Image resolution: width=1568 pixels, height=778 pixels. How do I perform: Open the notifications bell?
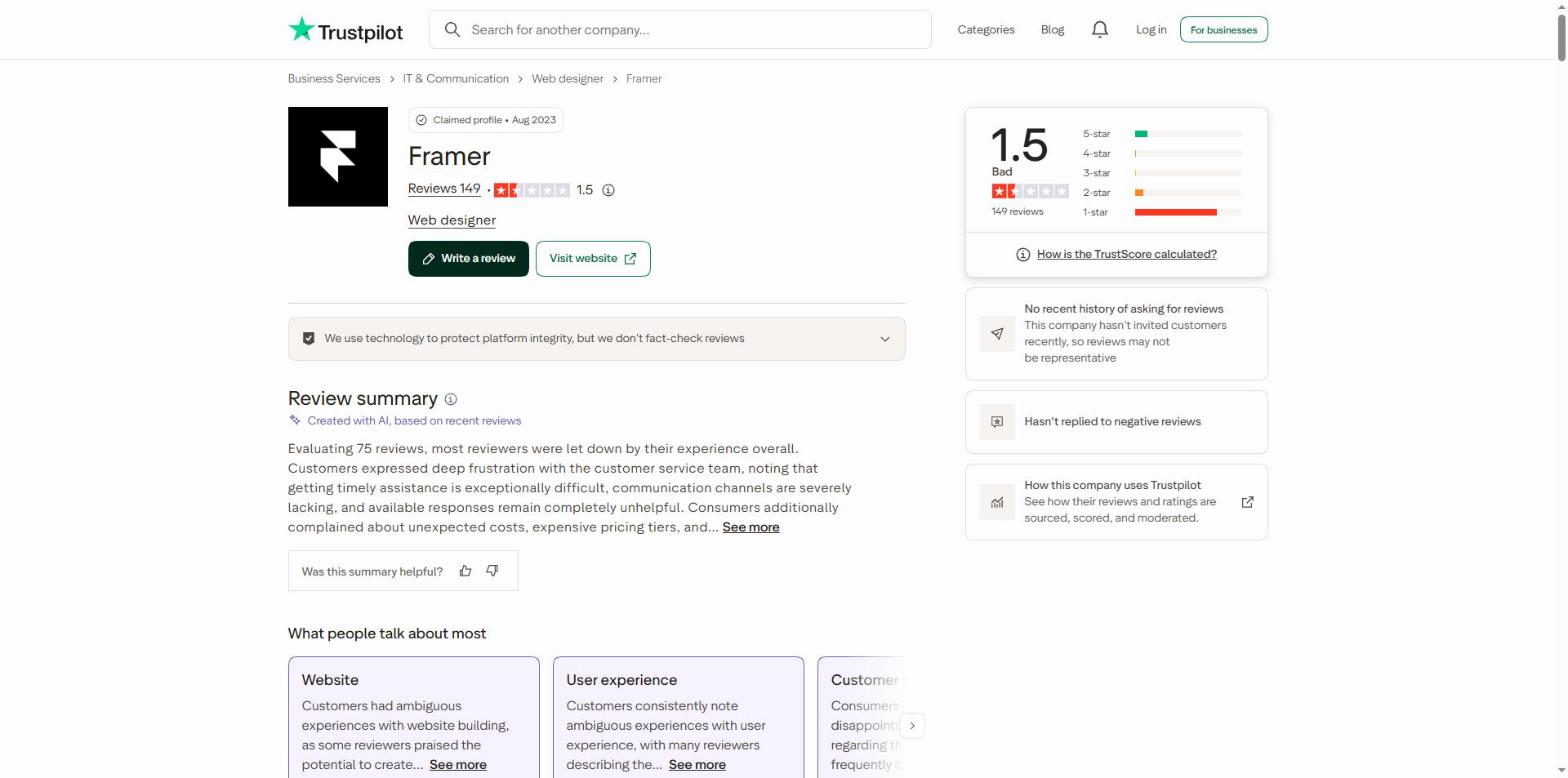point(1100,30)
